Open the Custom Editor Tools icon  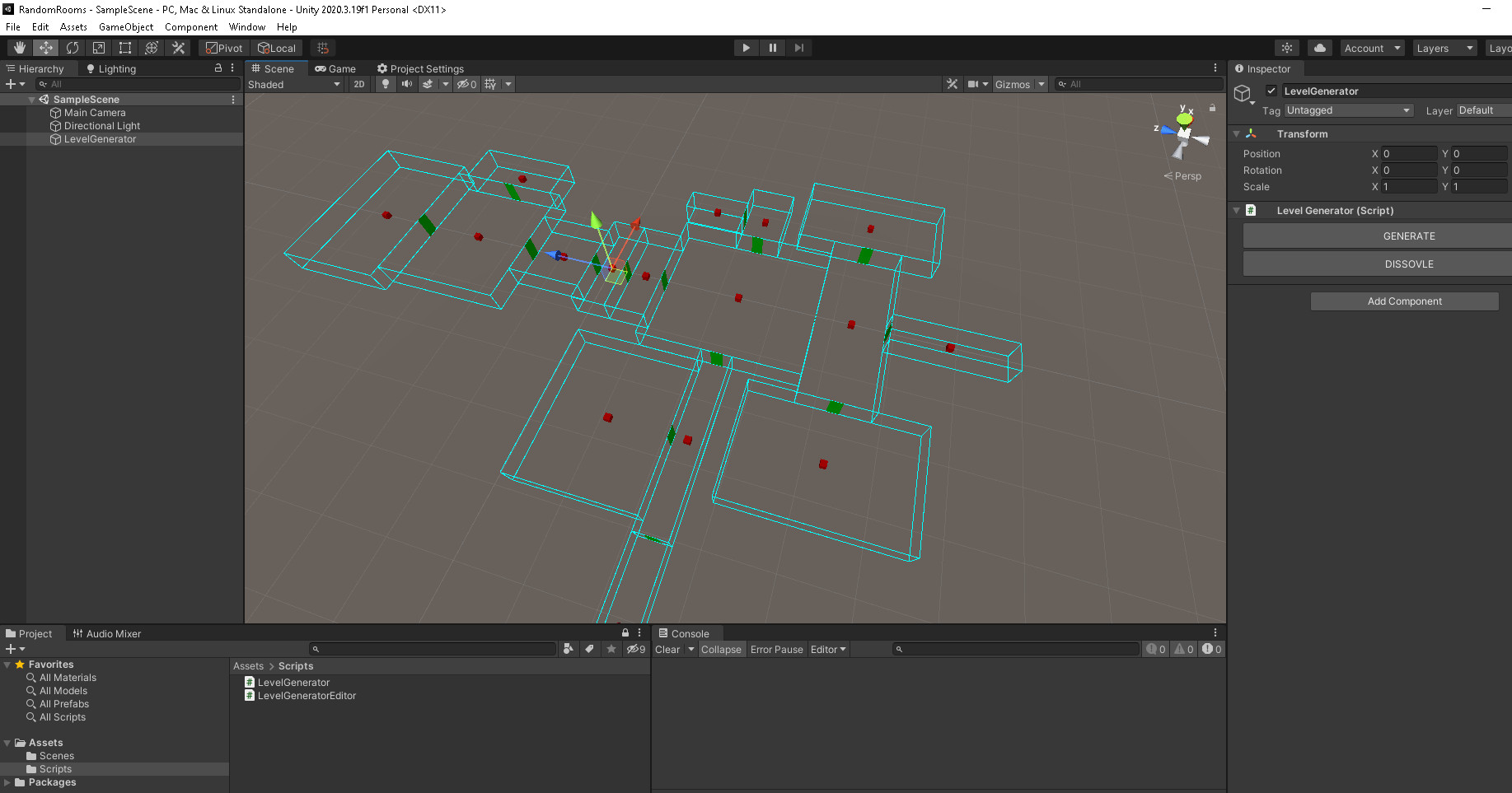[x=178, y=47]
